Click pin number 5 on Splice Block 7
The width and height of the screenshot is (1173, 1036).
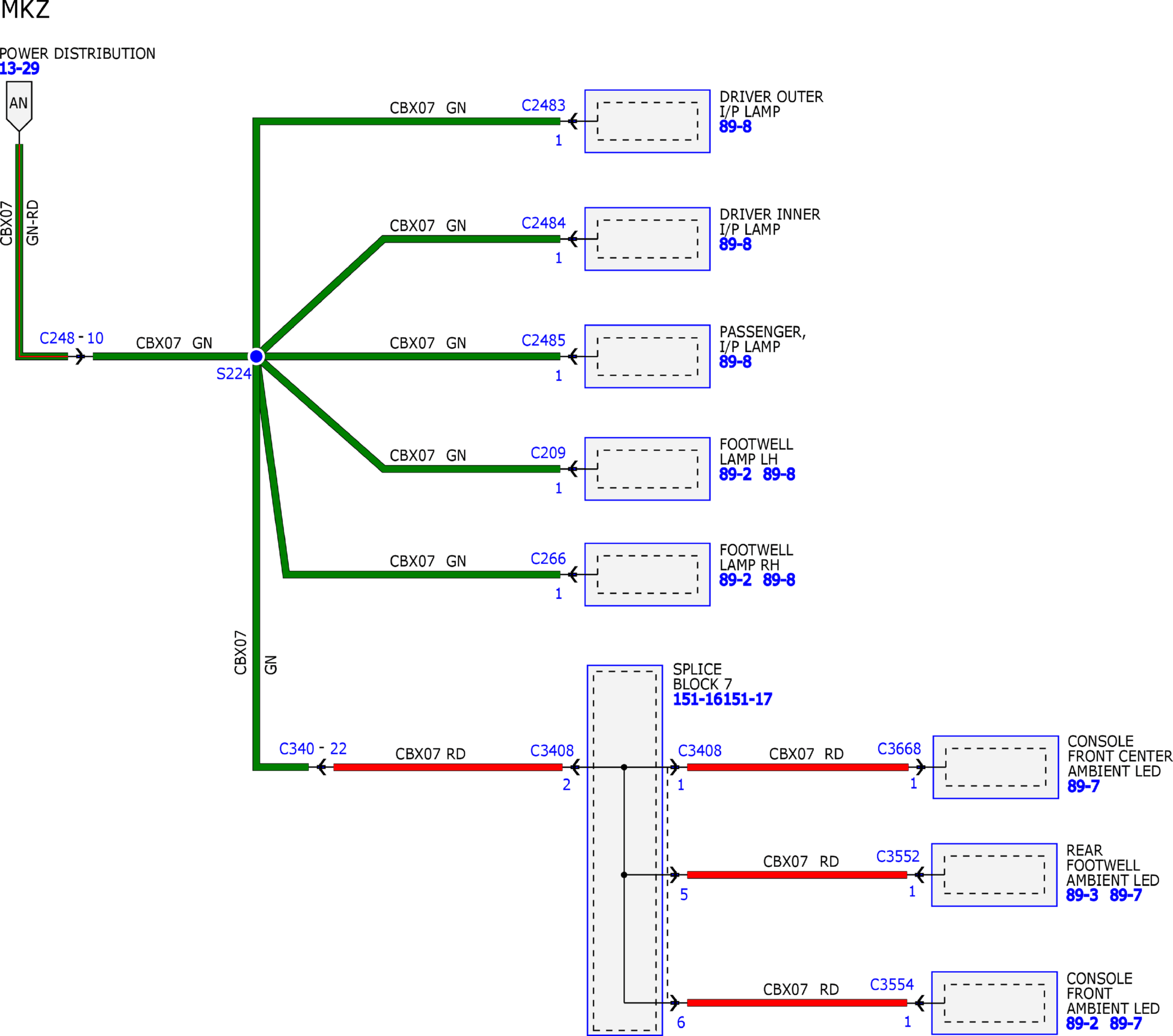coord(684,894)
